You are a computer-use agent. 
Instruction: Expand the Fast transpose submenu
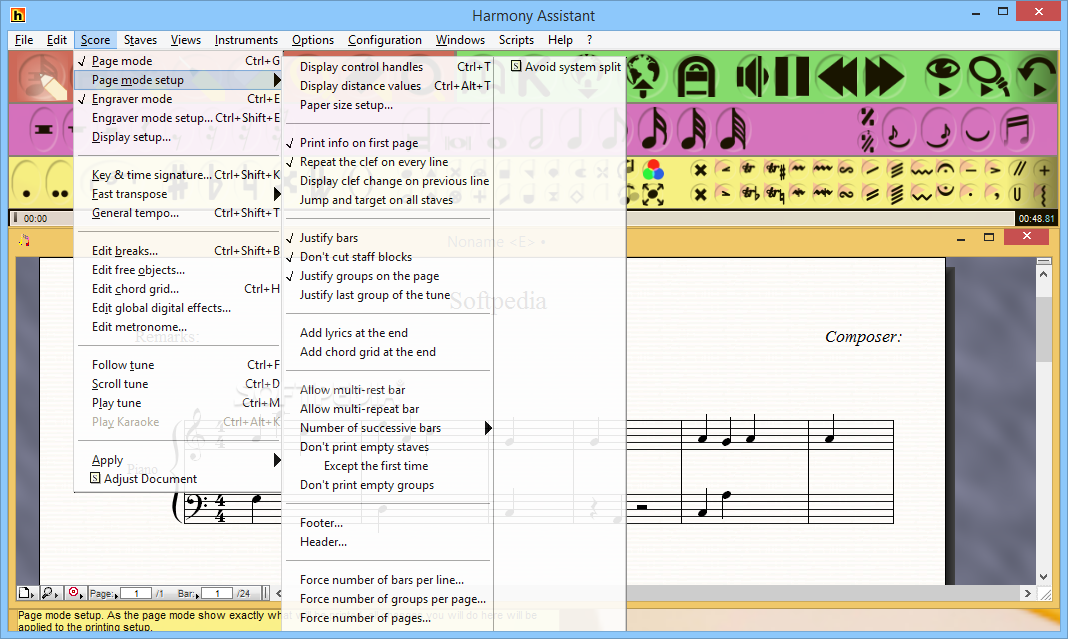(x=277, y=194)
